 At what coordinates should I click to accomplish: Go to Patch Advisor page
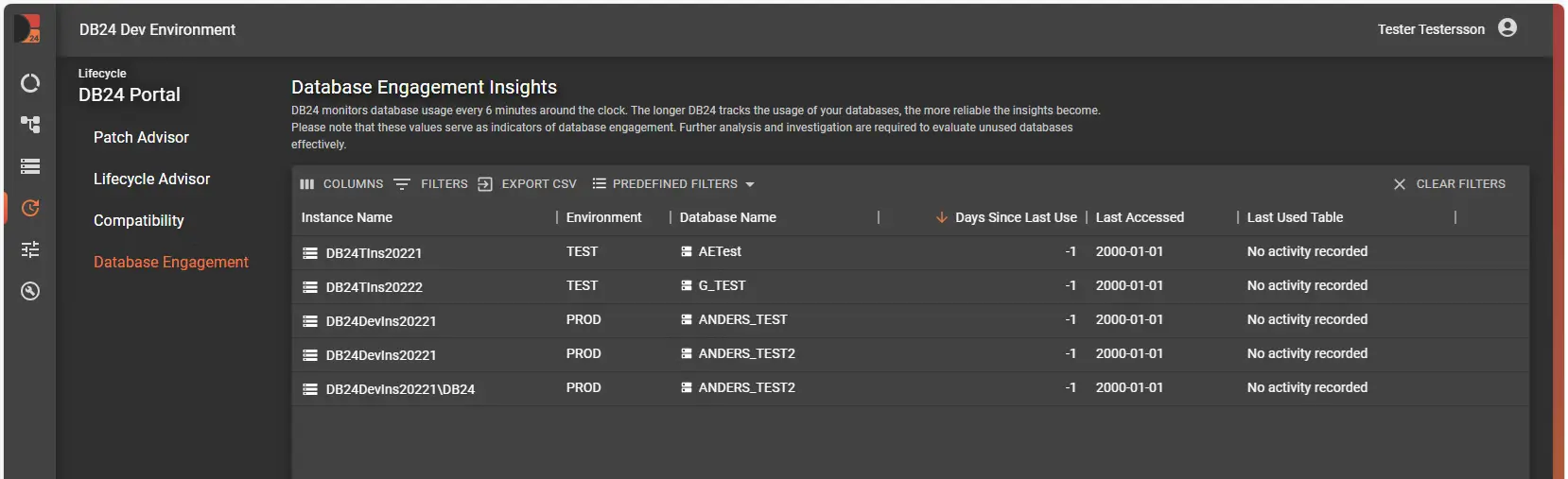pos(141,137)
